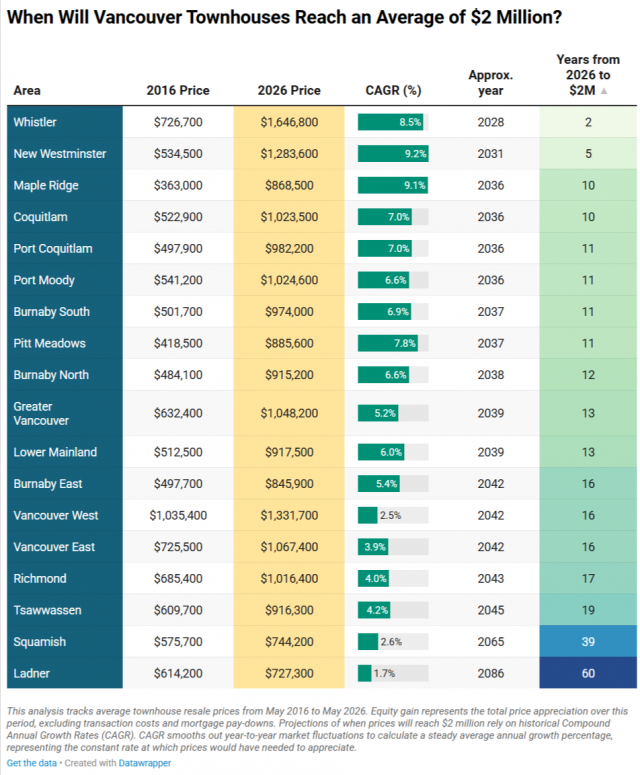Open the Datawrapper link
Image resolution: width=640 pixels, height=775 pixels.
point(145,763)
